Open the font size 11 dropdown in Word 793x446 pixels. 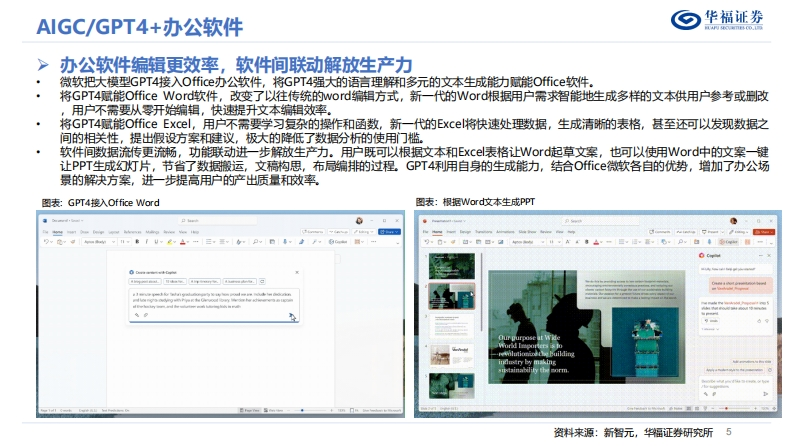[x=125, y=242]
